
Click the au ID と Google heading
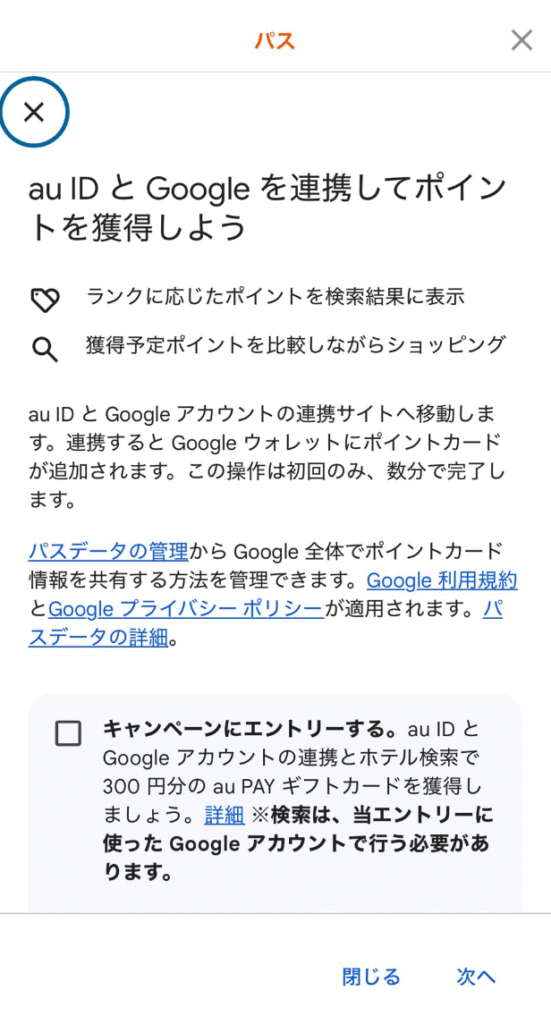tap(267, 208)
